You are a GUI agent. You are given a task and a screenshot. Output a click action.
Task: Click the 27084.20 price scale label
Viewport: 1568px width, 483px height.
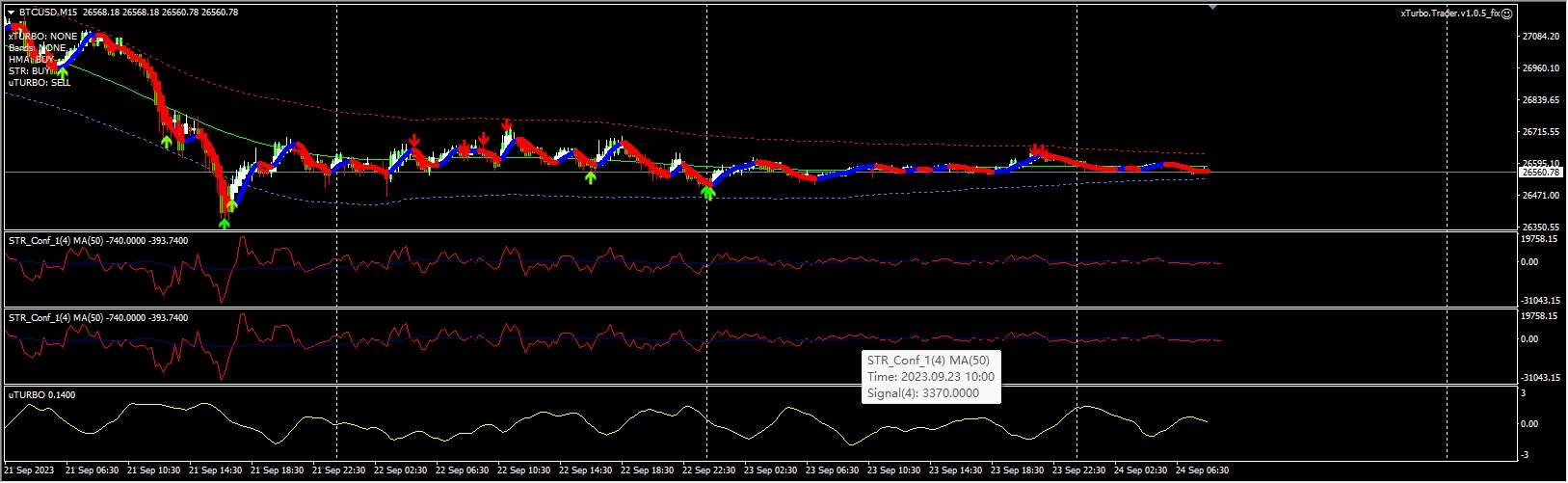tap(1539, 37)
